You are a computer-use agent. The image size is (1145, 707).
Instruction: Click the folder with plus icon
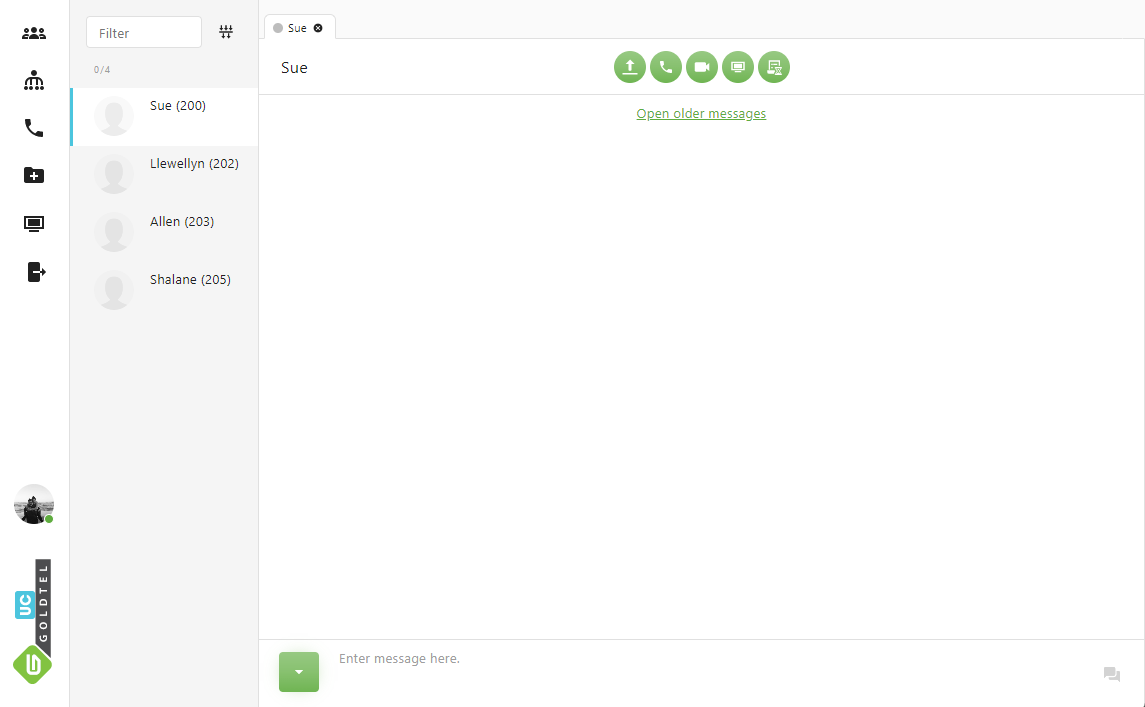point(34,176)
